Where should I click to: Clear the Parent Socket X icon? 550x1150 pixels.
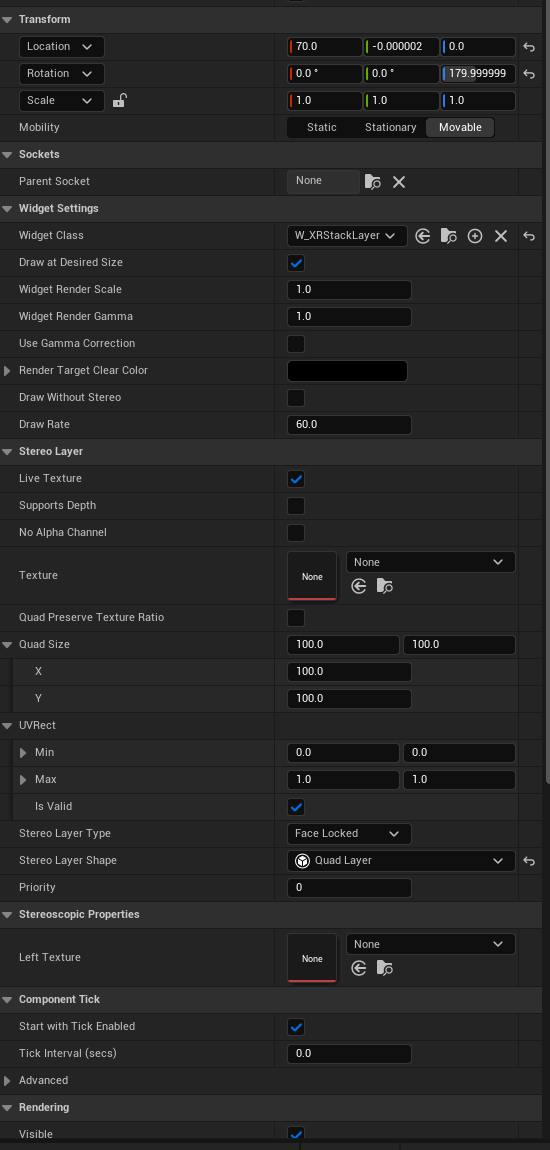pyautogui.click(x=399, y=182)
